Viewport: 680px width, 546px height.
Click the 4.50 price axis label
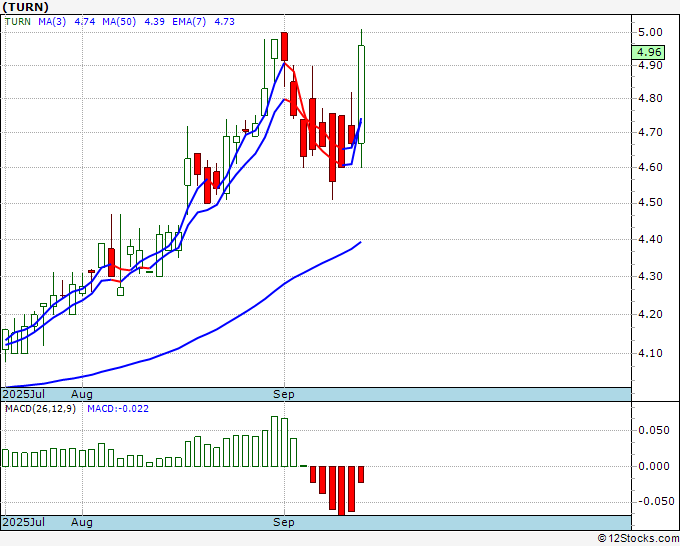[650, 203]
